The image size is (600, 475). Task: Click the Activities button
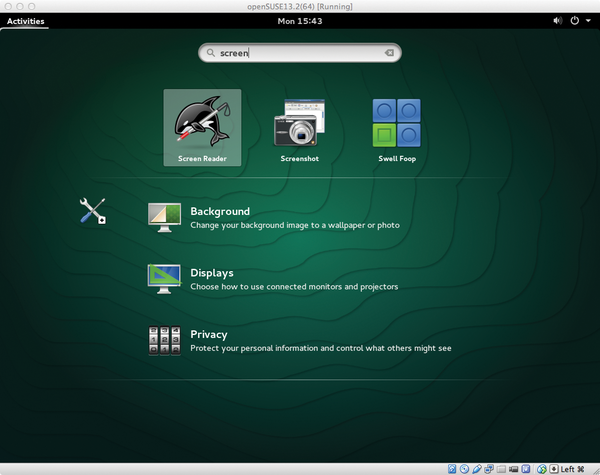[26, 21]
